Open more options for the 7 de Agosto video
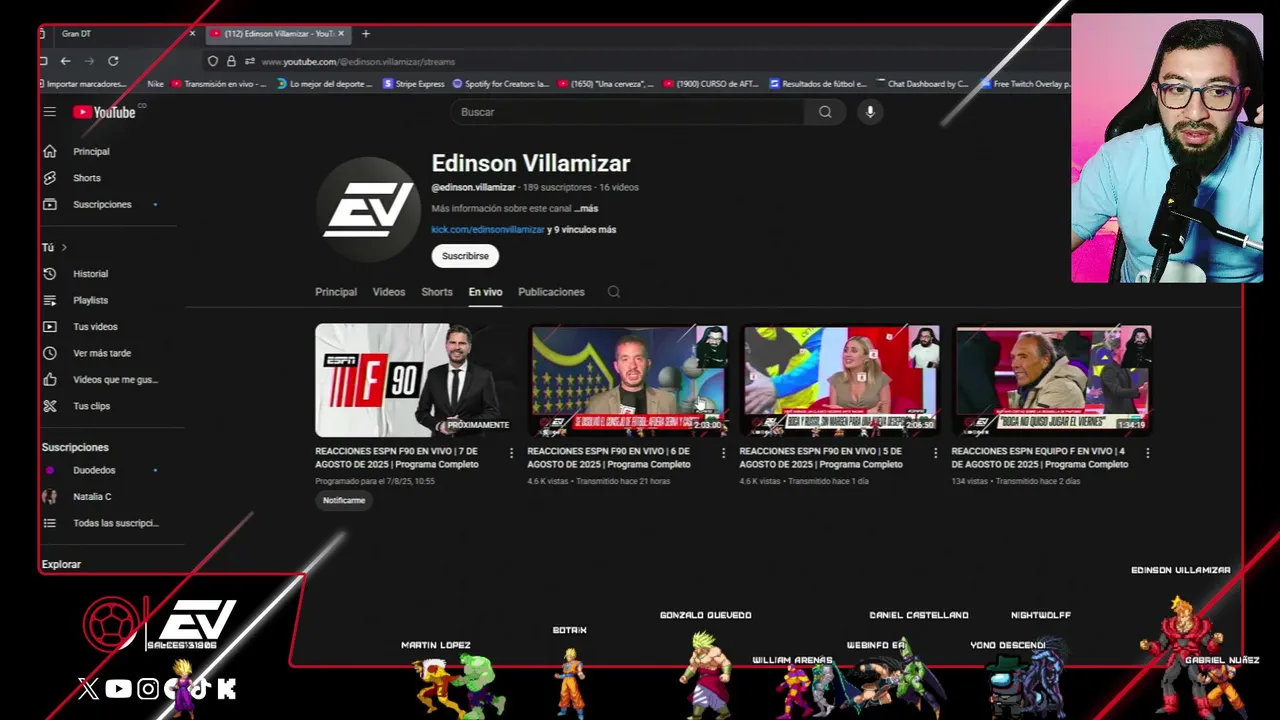The image size is (1280, 720). (511, 453)
